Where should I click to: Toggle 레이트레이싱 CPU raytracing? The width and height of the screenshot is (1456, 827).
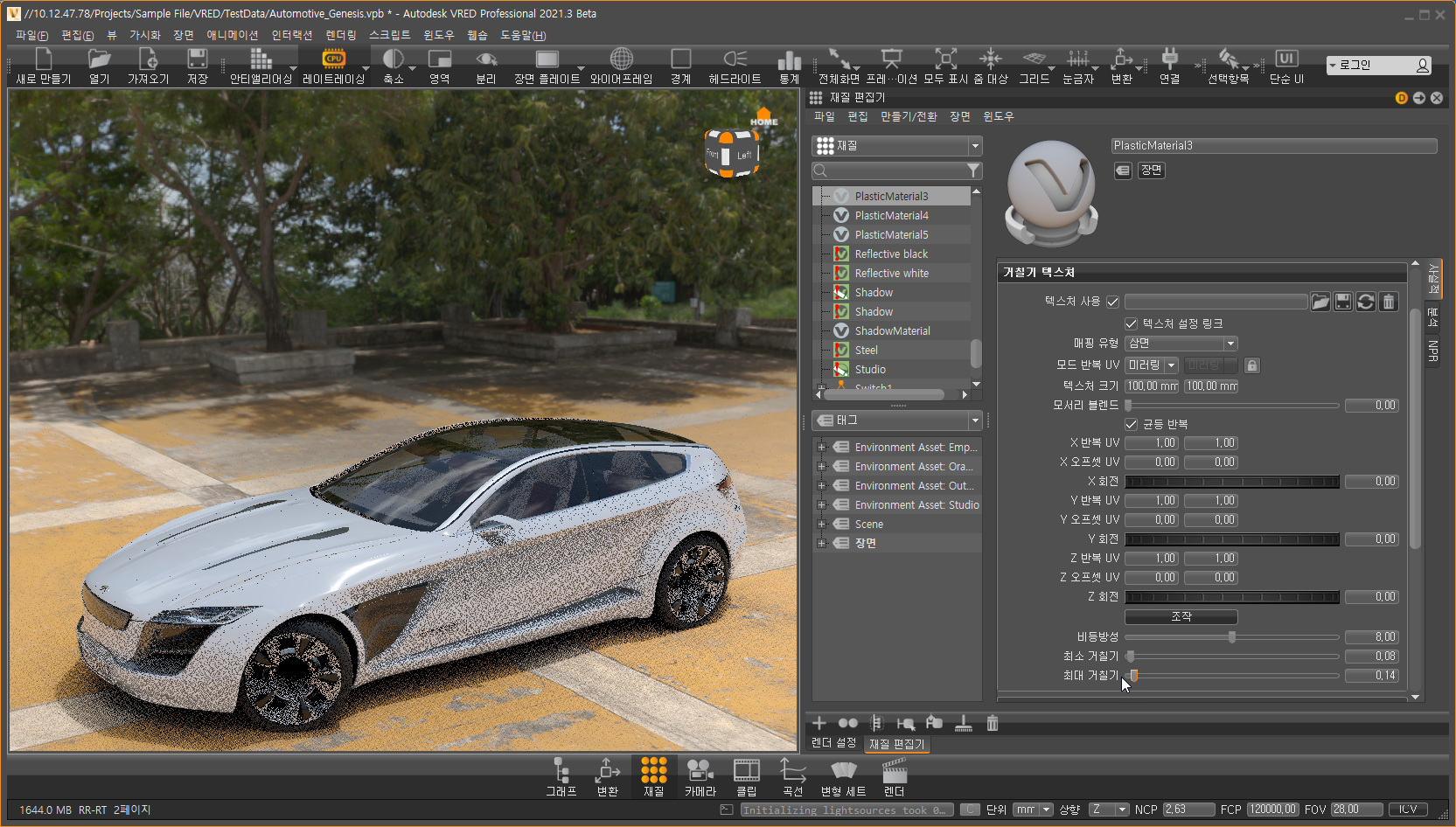click(333, 65)
